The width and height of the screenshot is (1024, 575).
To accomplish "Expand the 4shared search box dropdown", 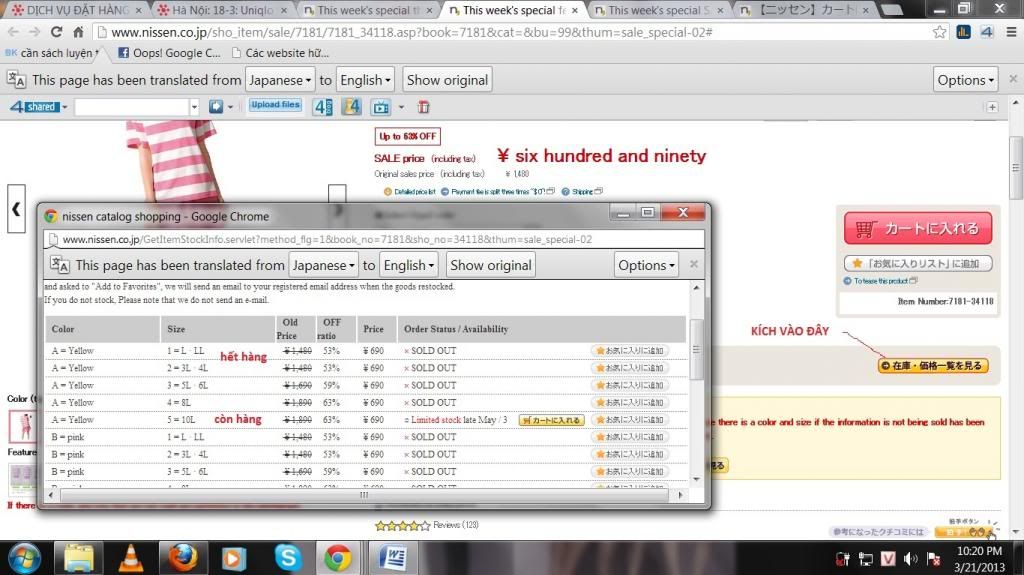I will [194, 107].
